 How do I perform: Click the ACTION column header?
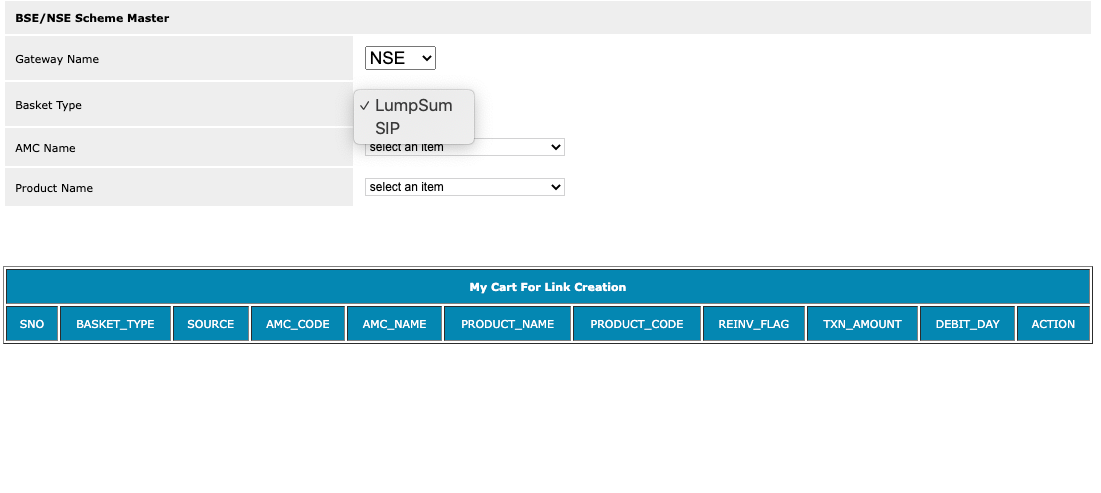click(x=1053, y=324)
